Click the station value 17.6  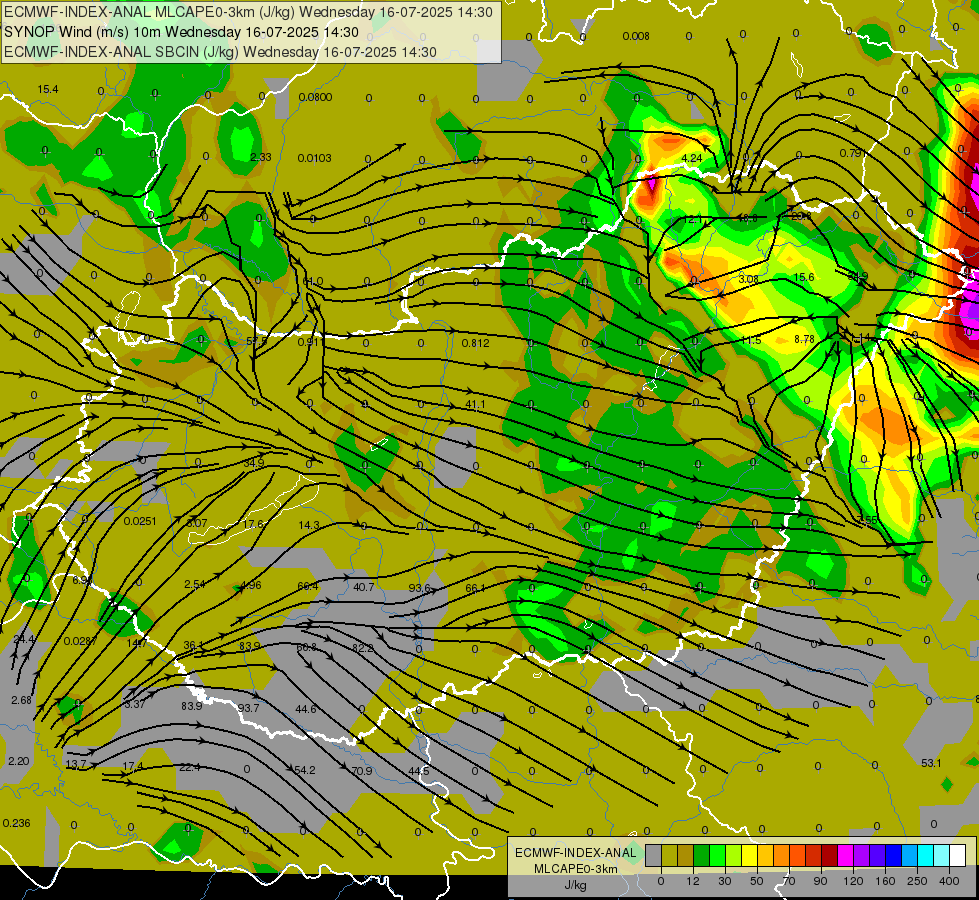253,524
